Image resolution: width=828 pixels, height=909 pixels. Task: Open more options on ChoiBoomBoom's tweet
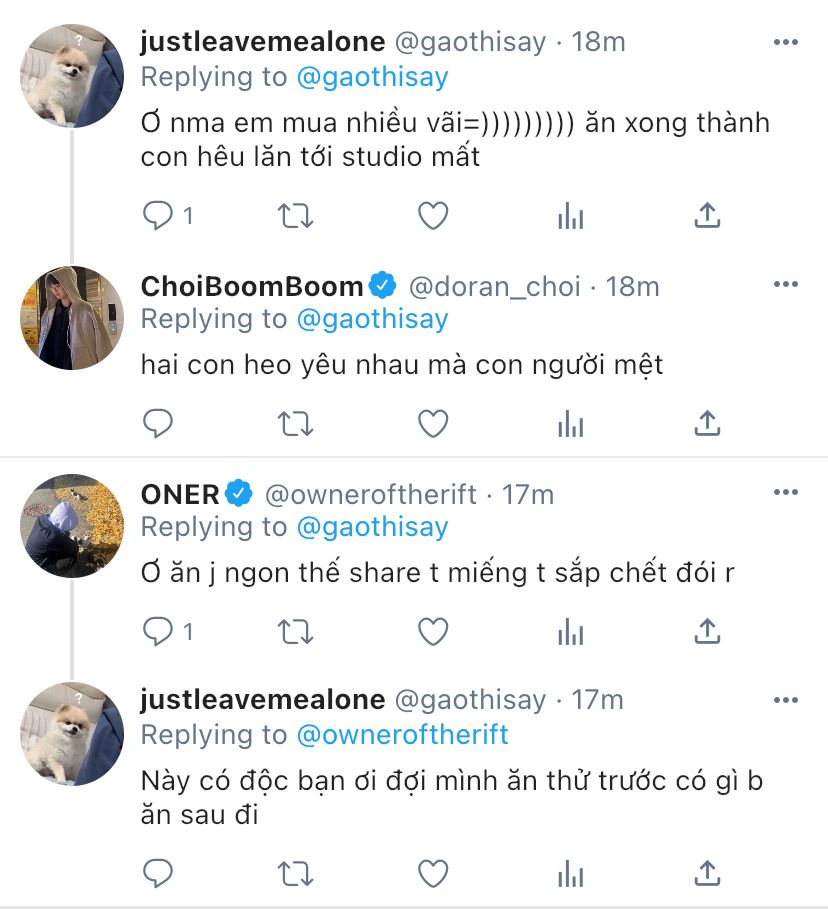786,286
